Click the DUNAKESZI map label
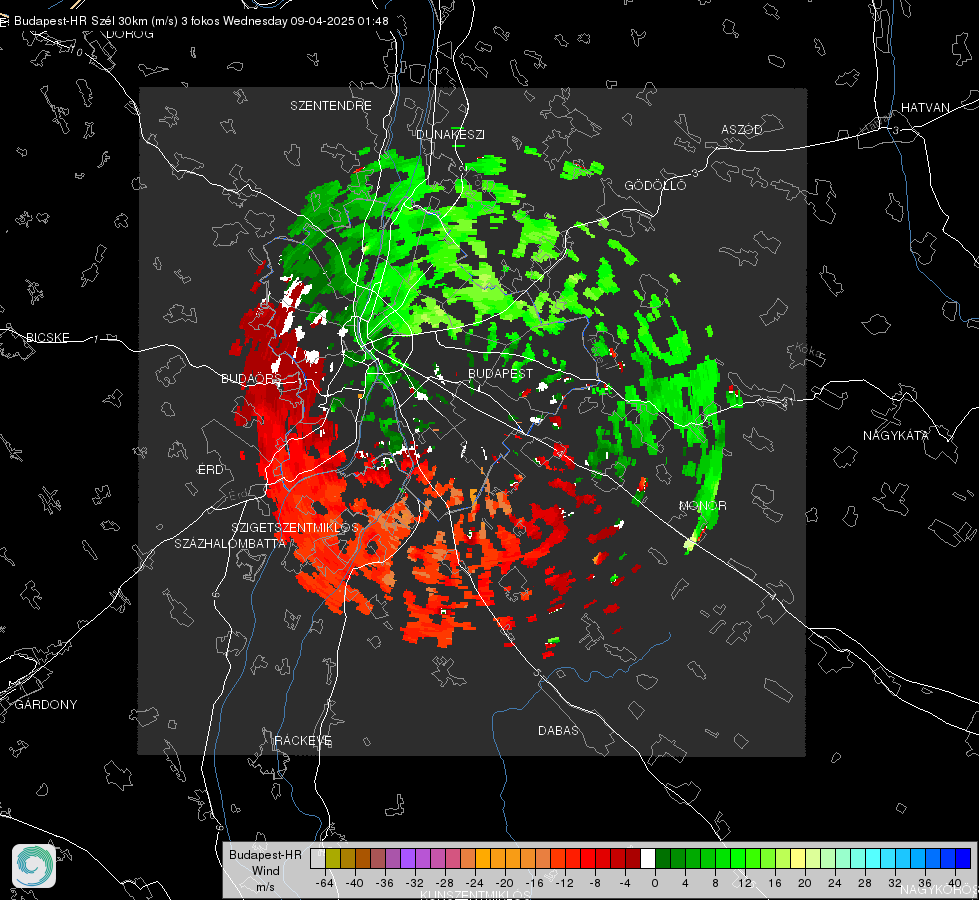The width and height of the screenshot is (979, 900). click(x=450, y=134)
